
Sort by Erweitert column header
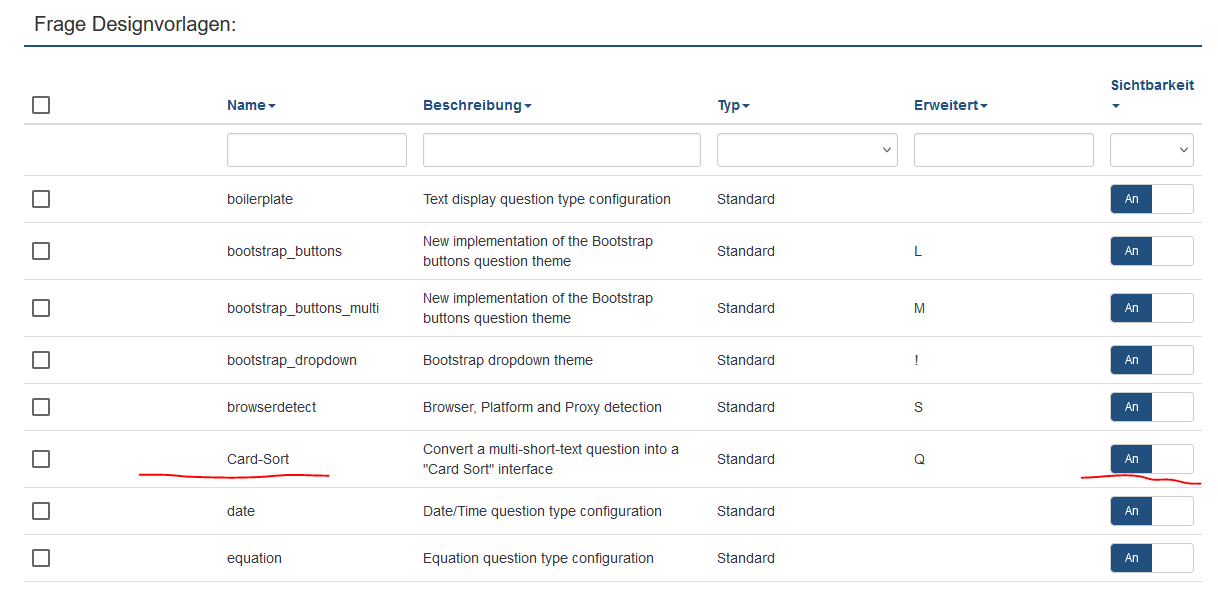pos(950,105)
